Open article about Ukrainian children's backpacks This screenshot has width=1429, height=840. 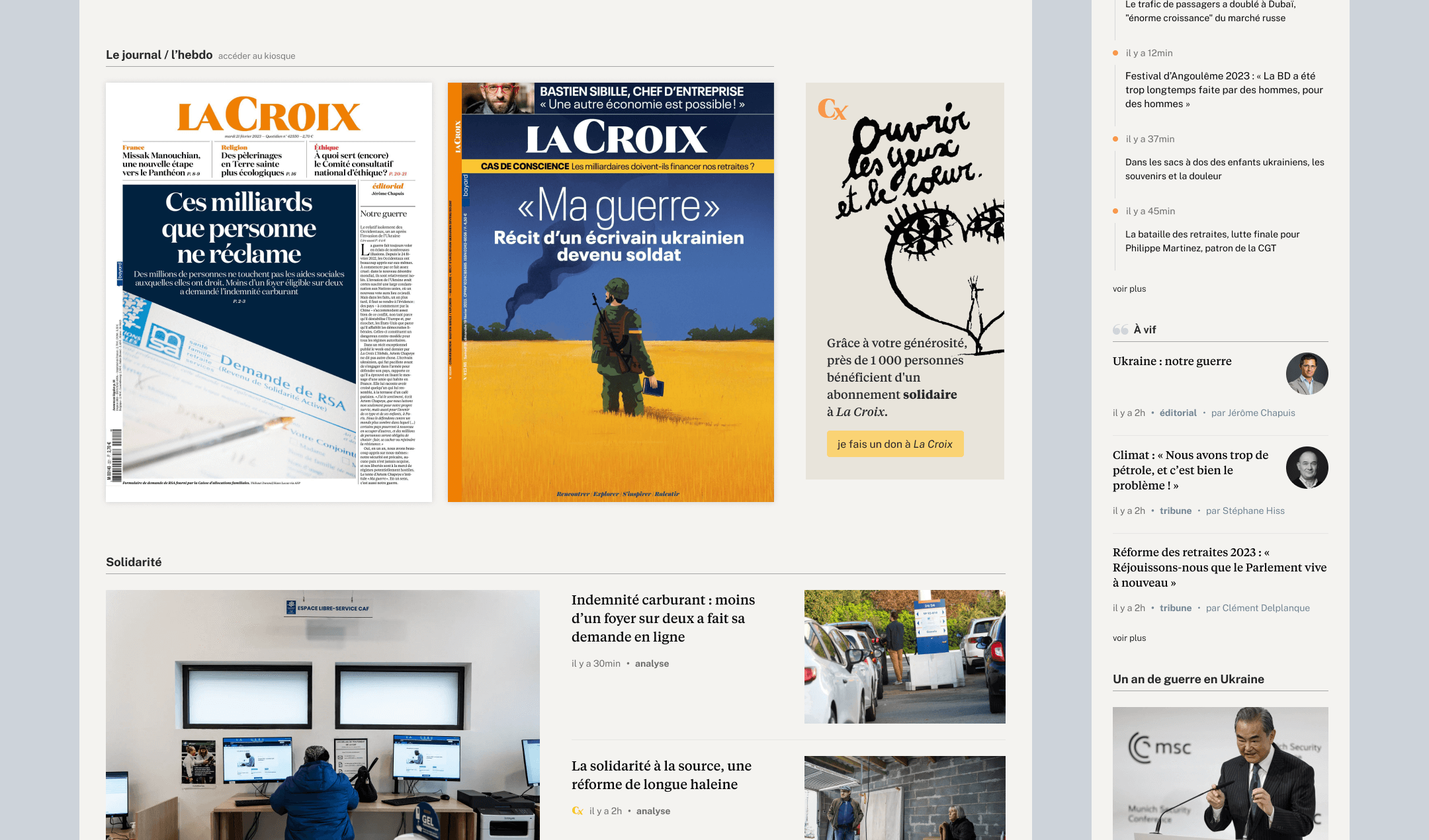[x=1225, y=169]
